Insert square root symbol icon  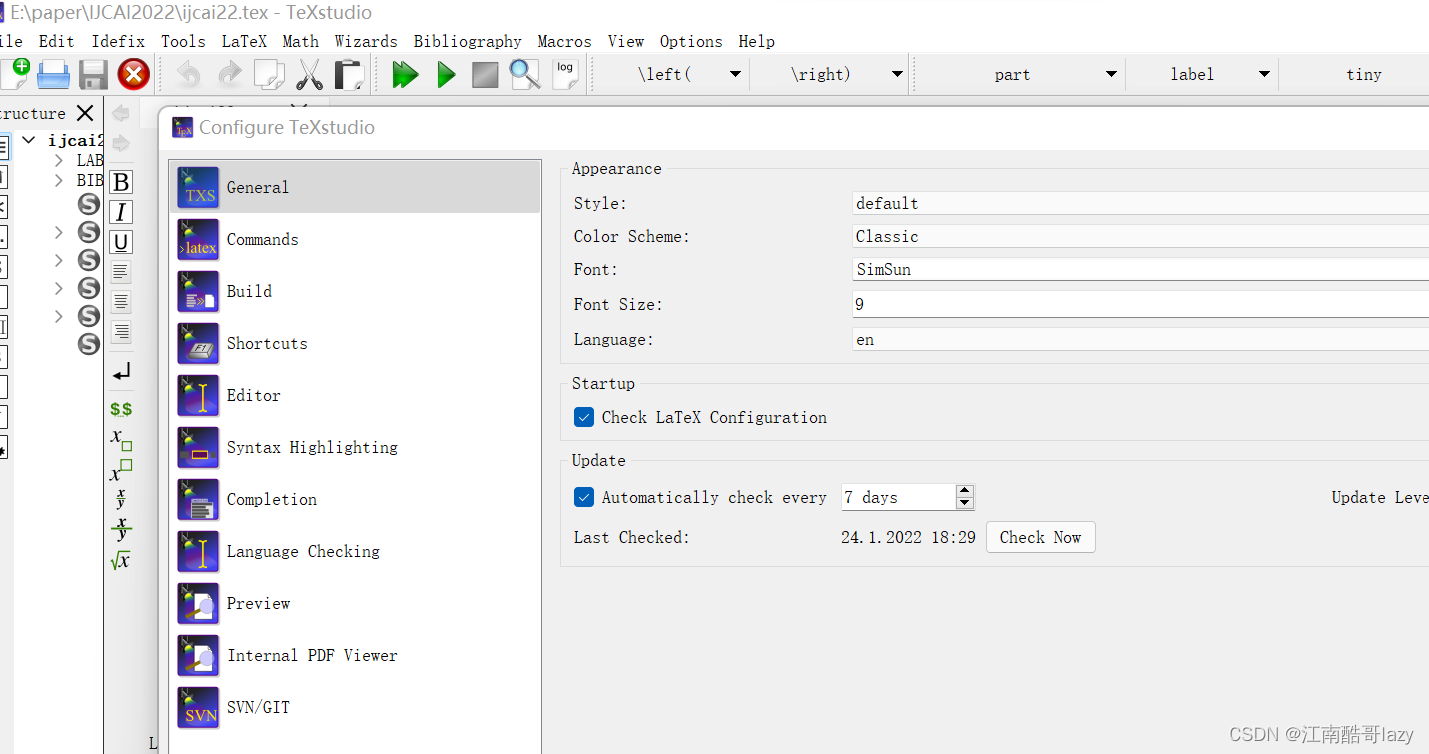(x=121, y=561)
